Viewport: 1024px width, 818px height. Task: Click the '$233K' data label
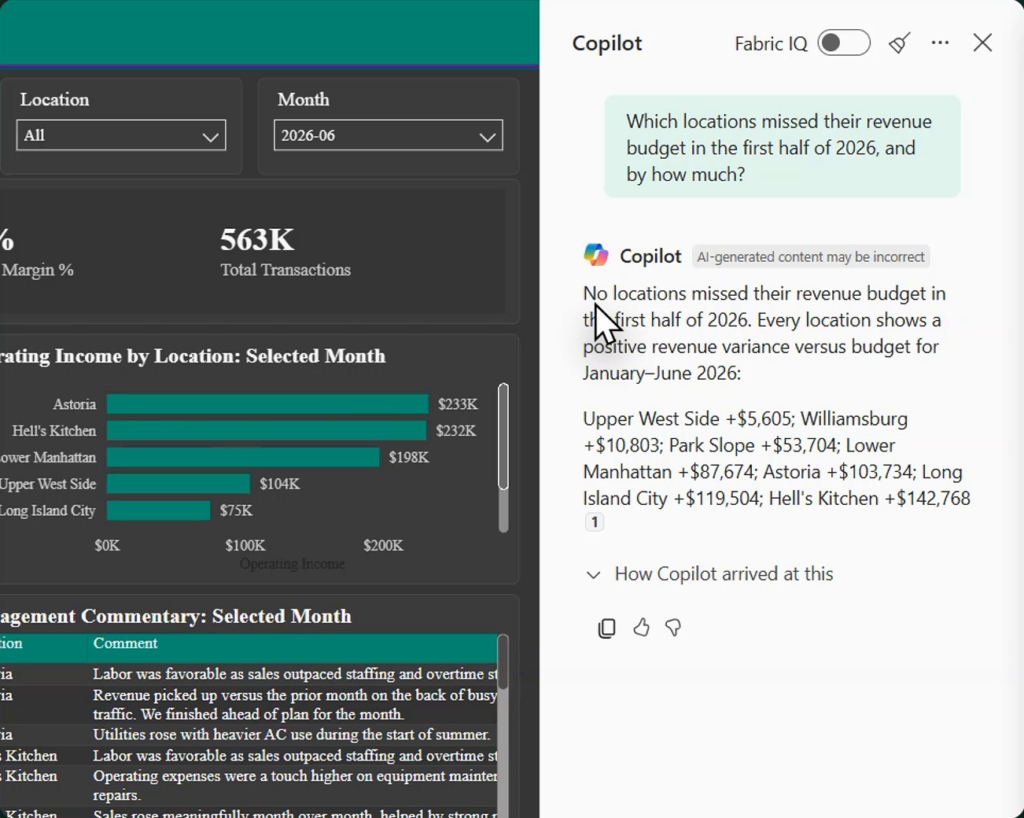[458, 404]
